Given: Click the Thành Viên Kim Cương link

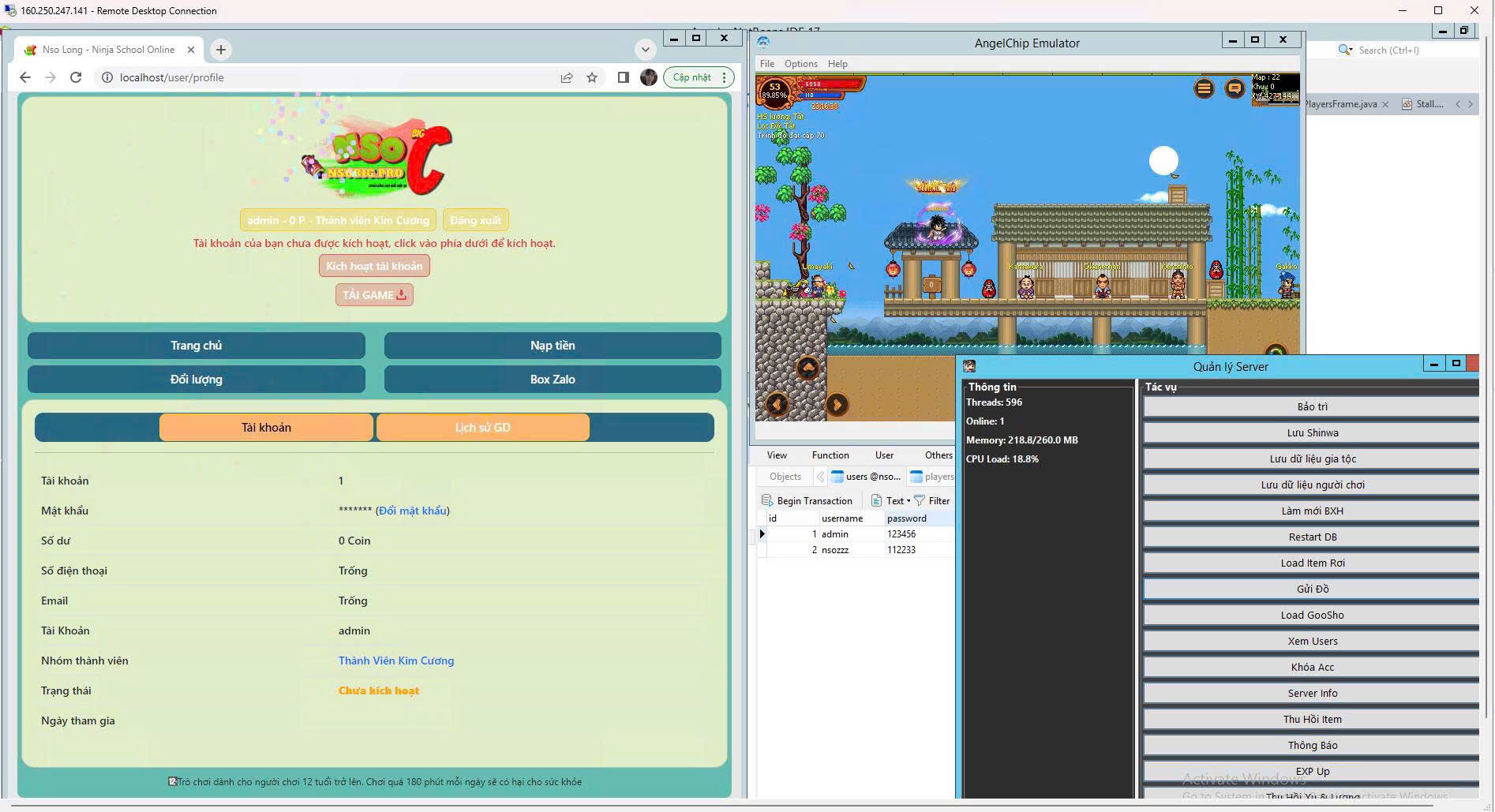Looking at the screenshot, I should click(396, 660).
